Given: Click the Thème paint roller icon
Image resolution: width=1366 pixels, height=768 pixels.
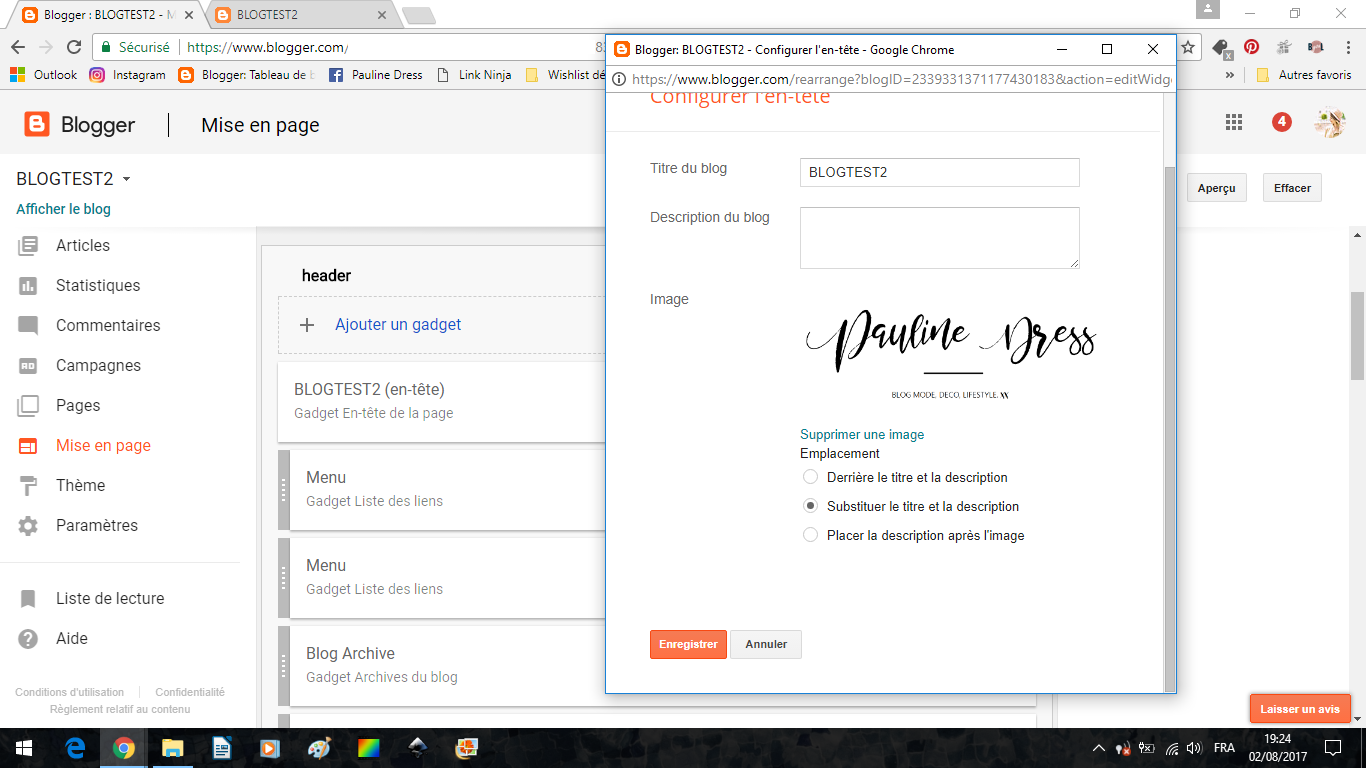Looking at the screenshot, I should click(x=28, y=486).
